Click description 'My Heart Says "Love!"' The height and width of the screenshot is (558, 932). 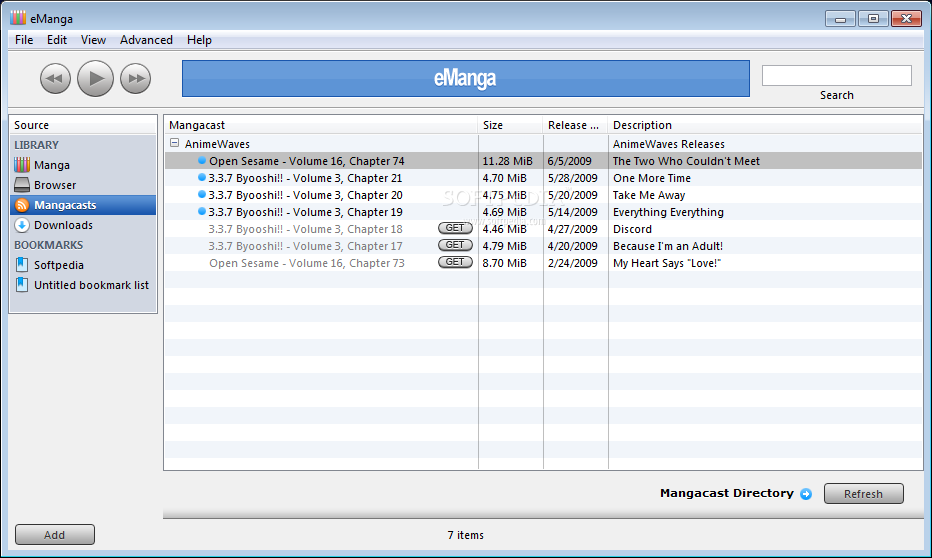(x=666, y=263)
